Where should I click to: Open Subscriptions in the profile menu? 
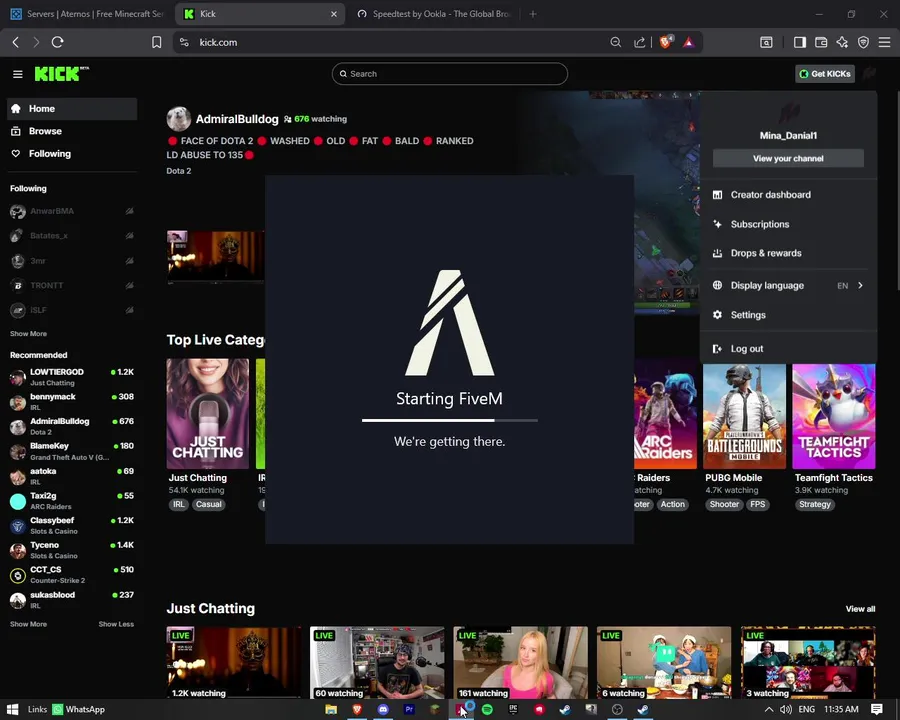(x=789, y=224)
